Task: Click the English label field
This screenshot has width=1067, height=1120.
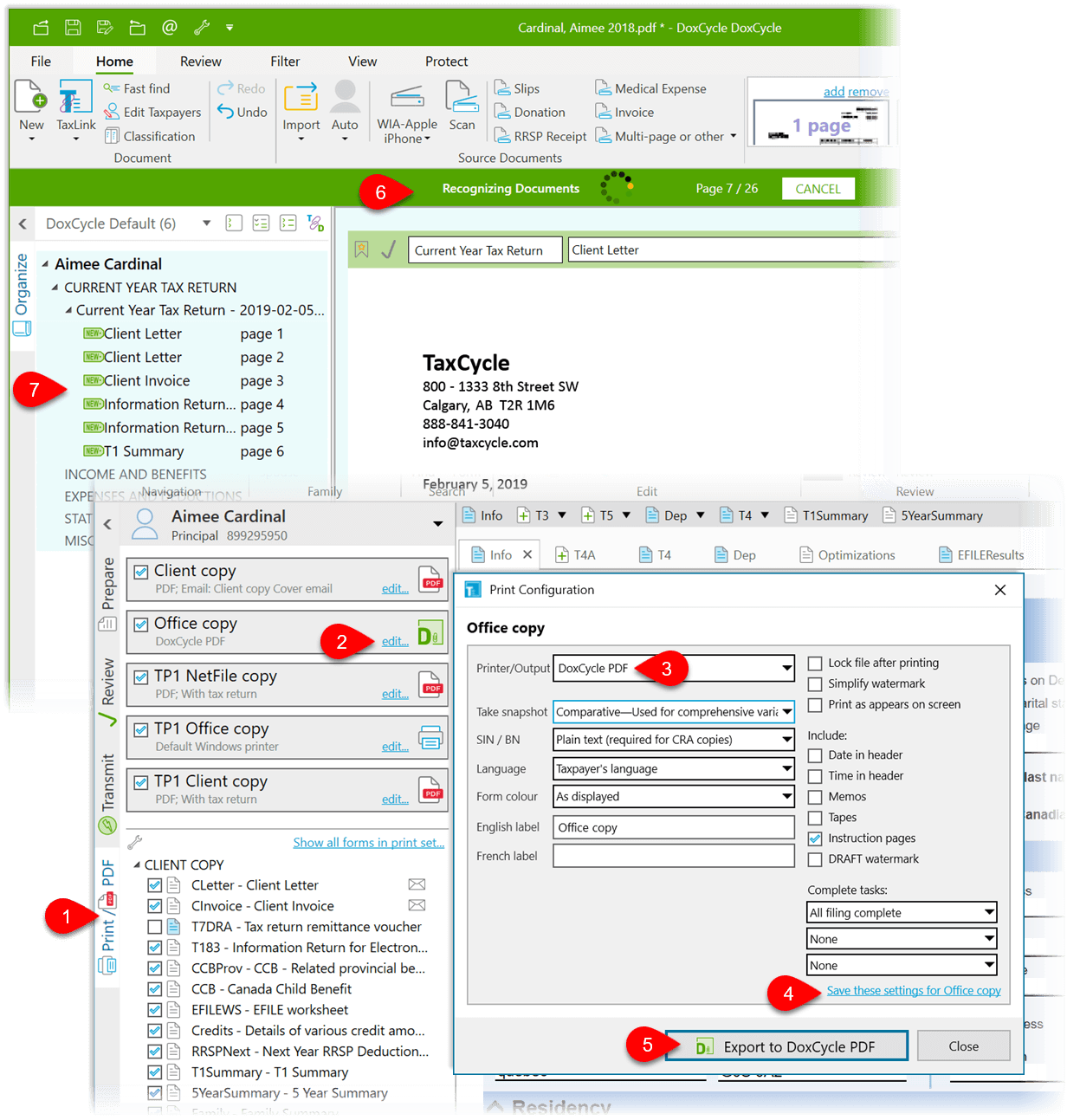Action: coord(674,827)
